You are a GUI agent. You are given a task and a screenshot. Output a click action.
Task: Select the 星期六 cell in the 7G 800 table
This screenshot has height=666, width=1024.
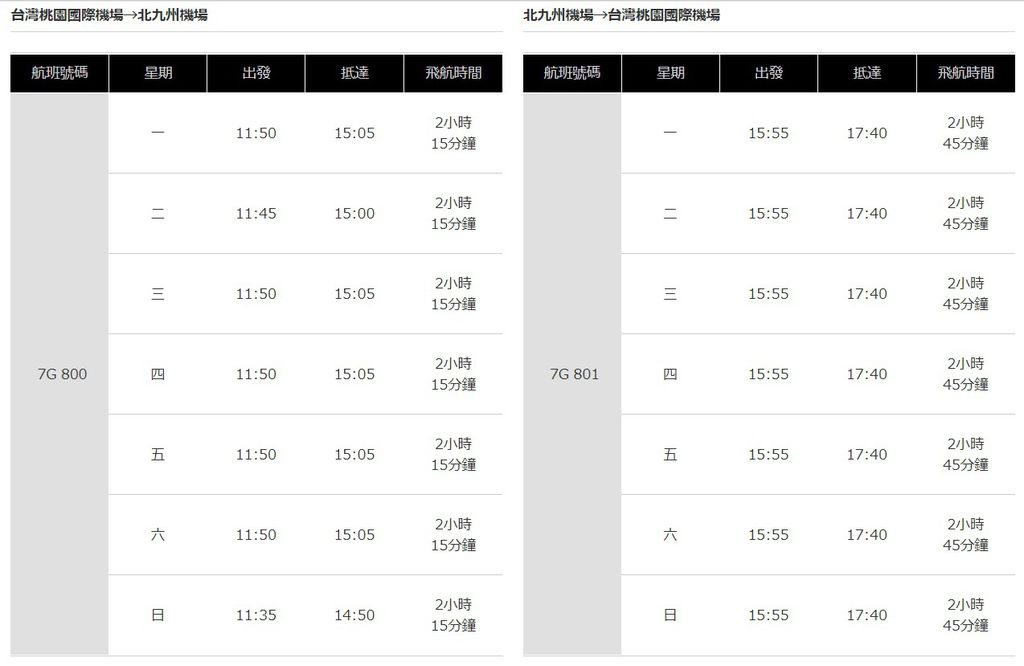pos(158,535)
